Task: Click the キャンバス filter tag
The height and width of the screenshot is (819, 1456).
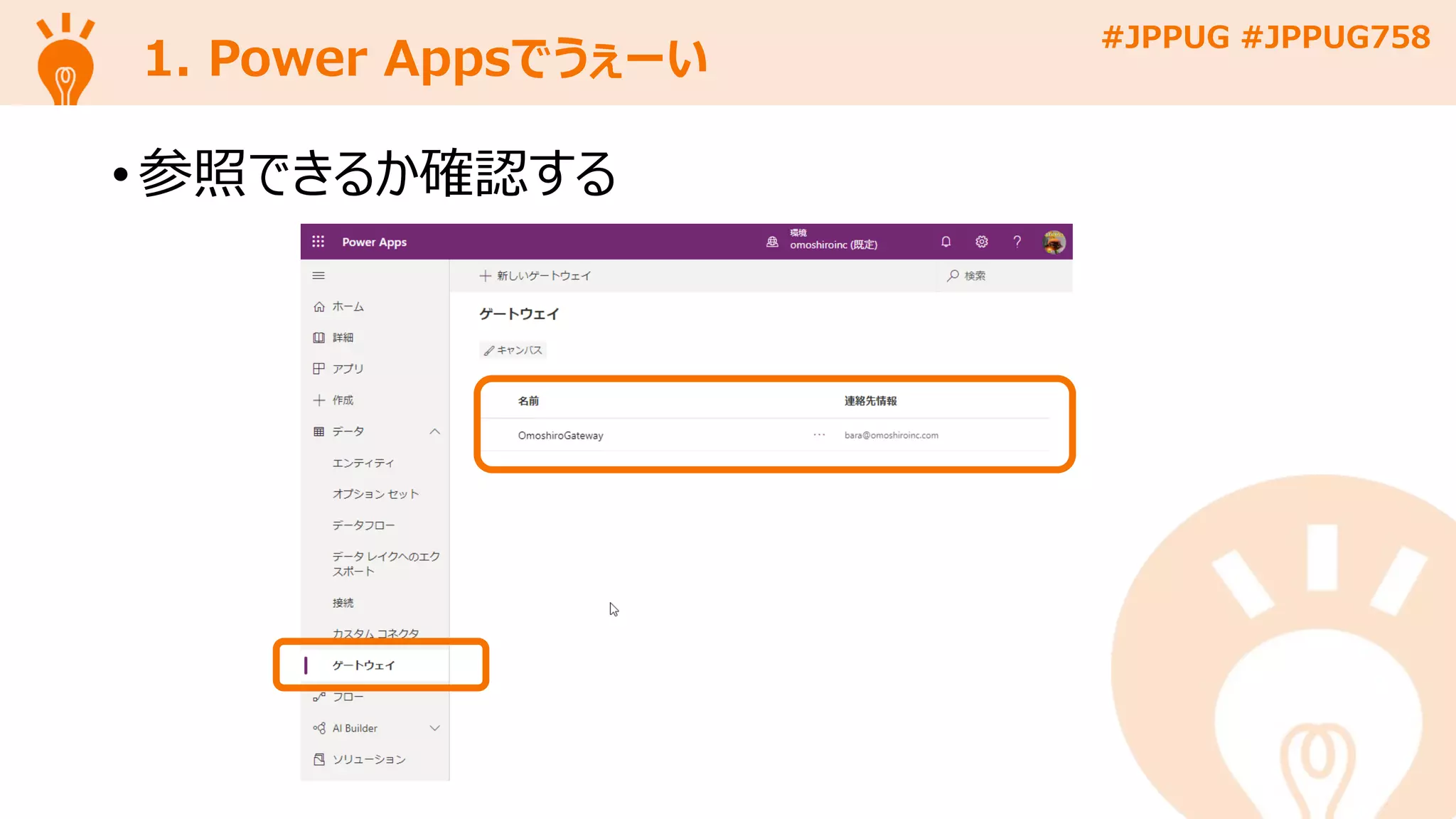Action: (513, 350)
